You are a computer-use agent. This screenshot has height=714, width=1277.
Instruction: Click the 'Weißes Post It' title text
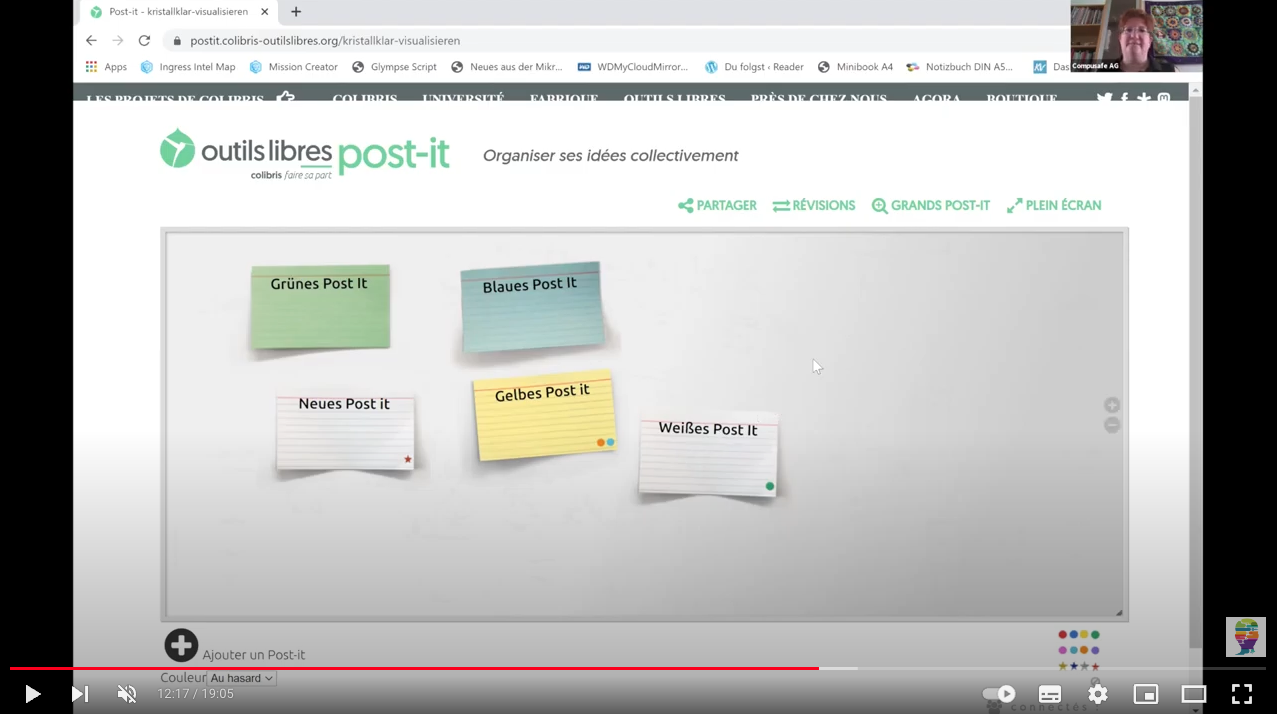[708, 429]
